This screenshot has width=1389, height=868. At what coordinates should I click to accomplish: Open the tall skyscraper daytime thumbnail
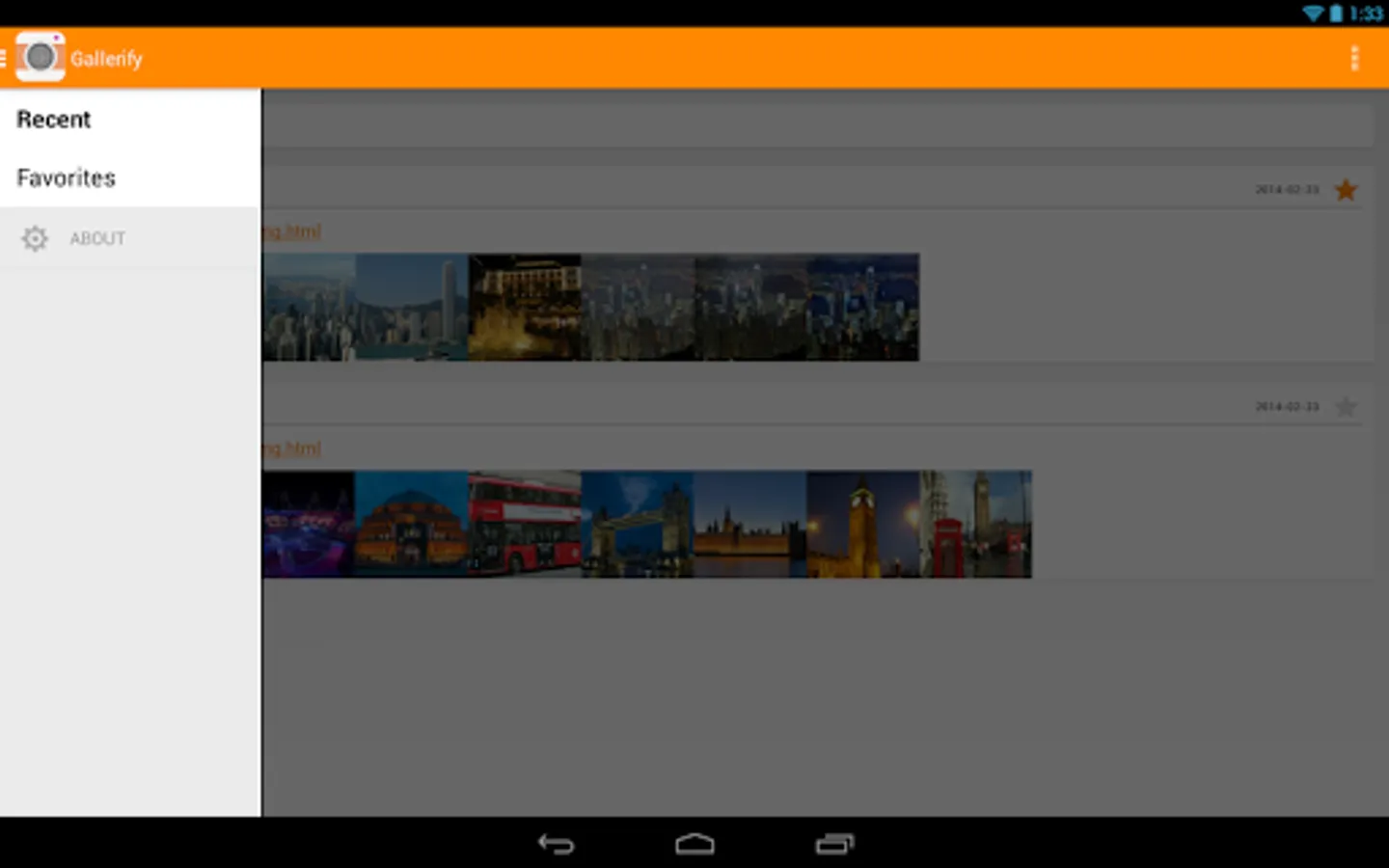412,307
